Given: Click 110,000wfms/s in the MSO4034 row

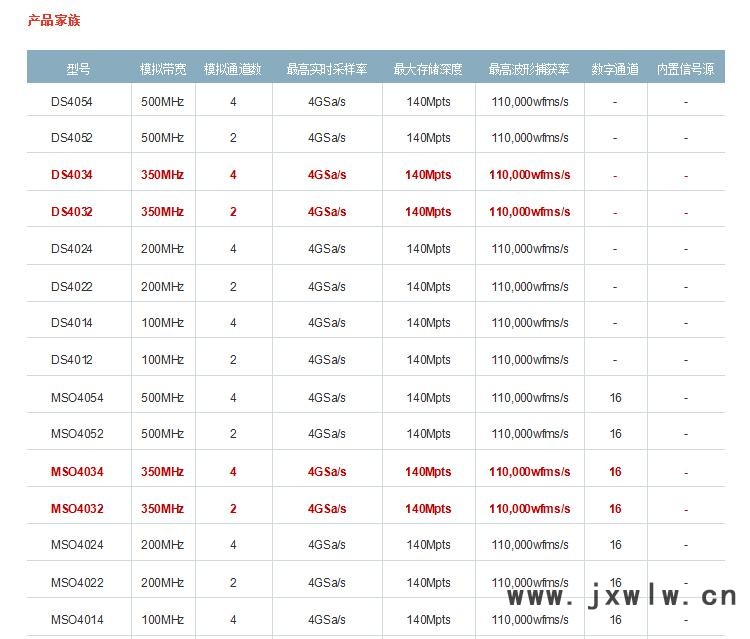Looking at the screenshot, I should pyautogui.click(x=529, y=472).
